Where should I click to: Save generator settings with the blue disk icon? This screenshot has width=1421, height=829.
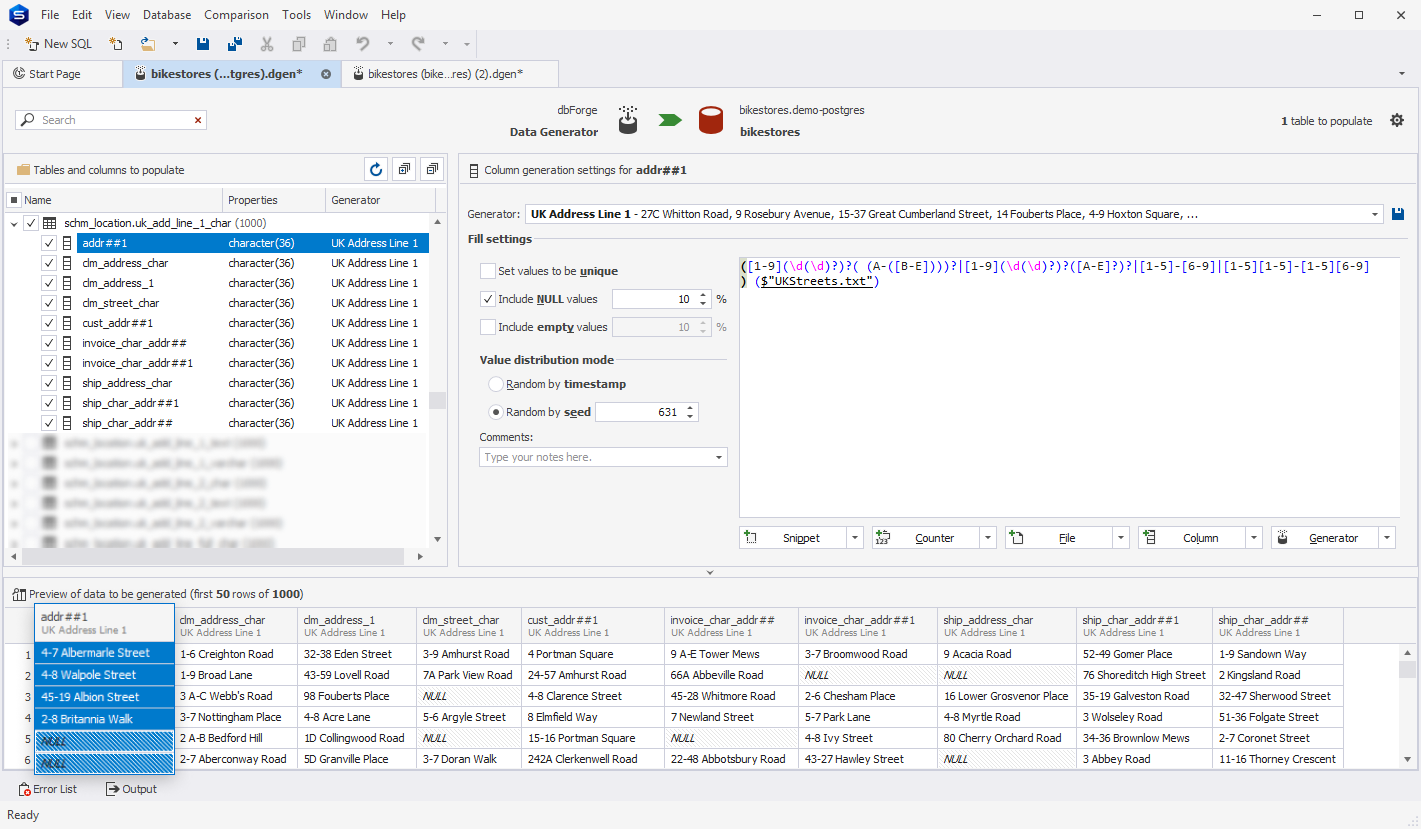[1398, 214]
